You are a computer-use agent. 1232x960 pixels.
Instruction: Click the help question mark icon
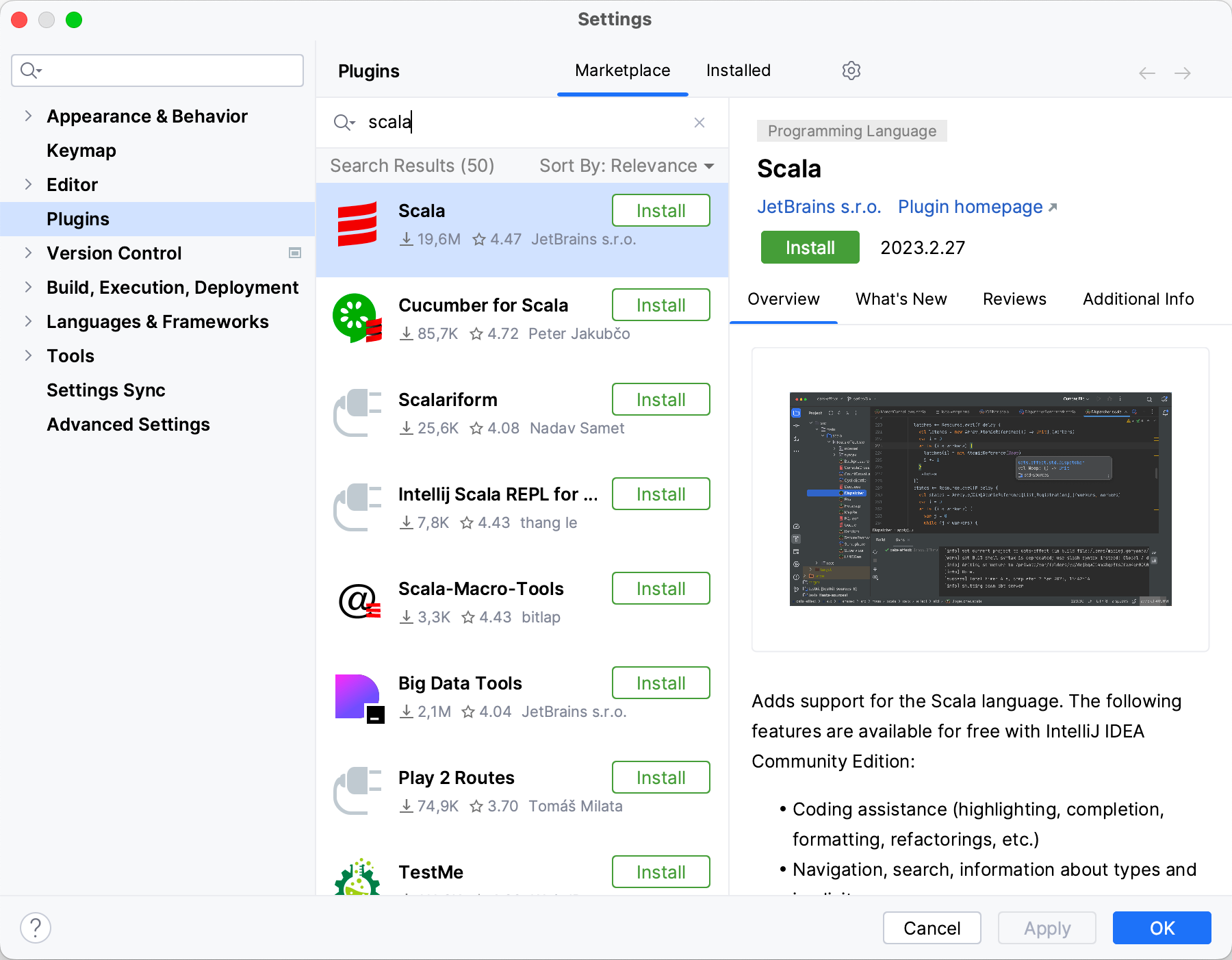(36, 927)
